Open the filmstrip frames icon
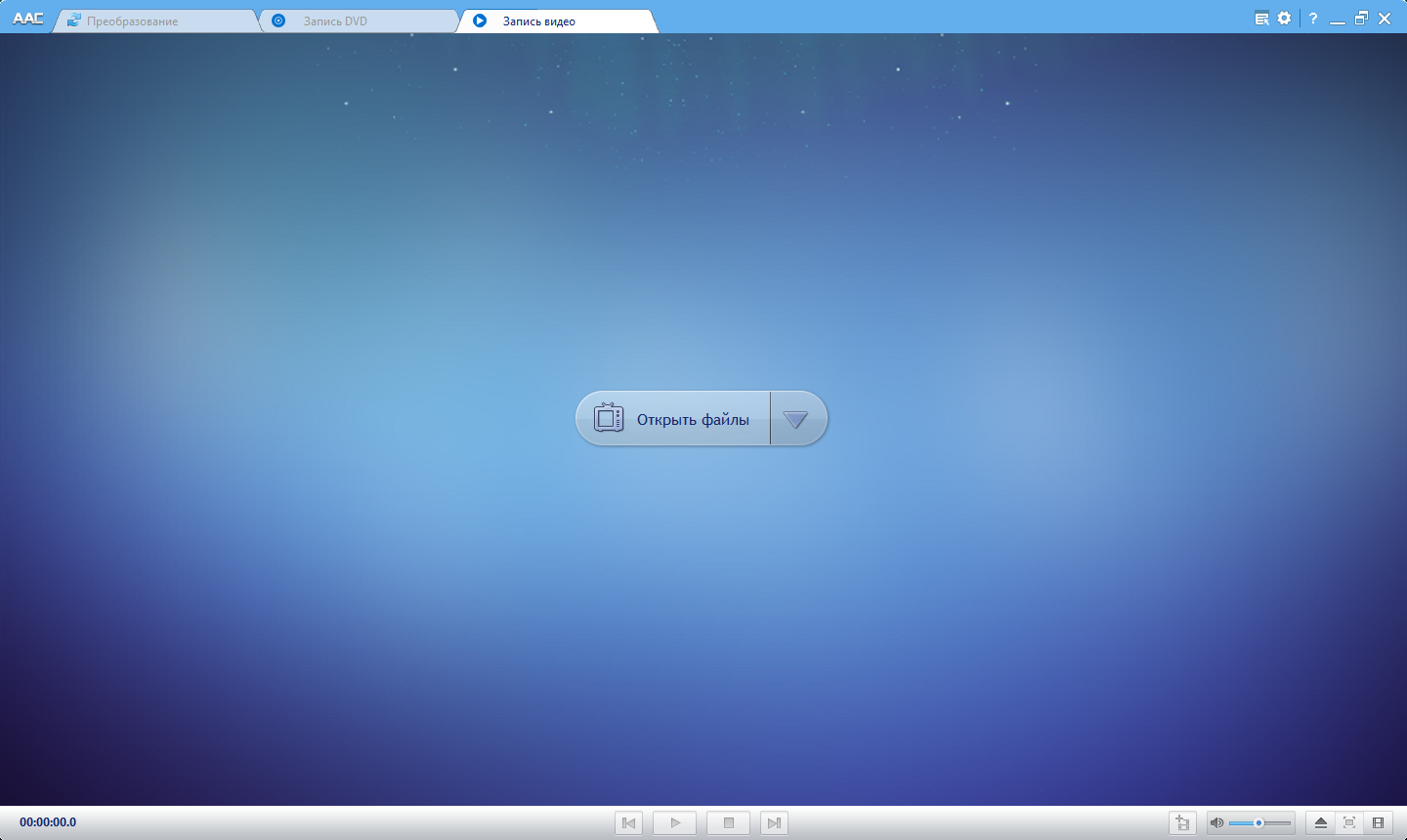Viewport: 1407px width, 840px height. click(1380, 822)
